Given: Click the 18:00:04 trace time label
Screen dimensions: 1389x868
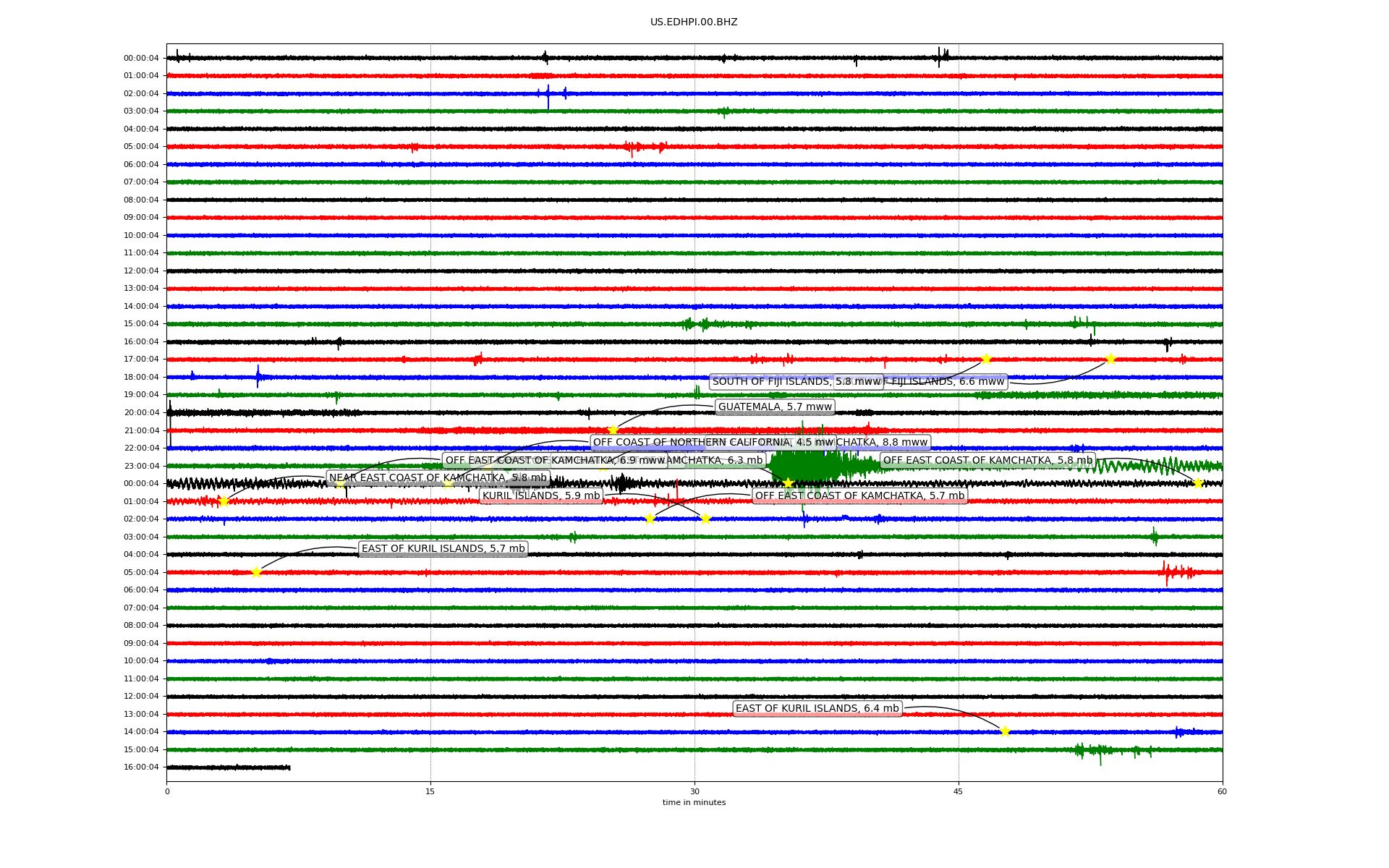Looking at the screenshot, I should pos(141,377).
